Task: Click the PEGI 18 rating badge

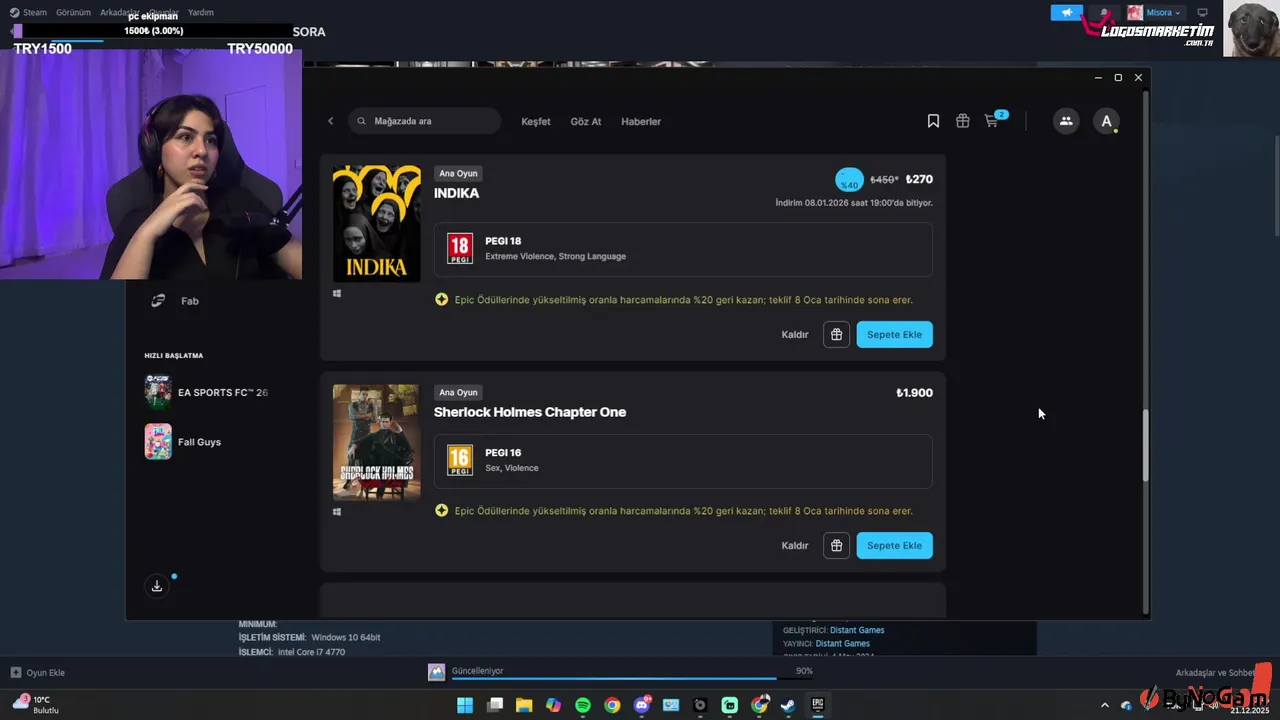Action: [x=460, y=248]
